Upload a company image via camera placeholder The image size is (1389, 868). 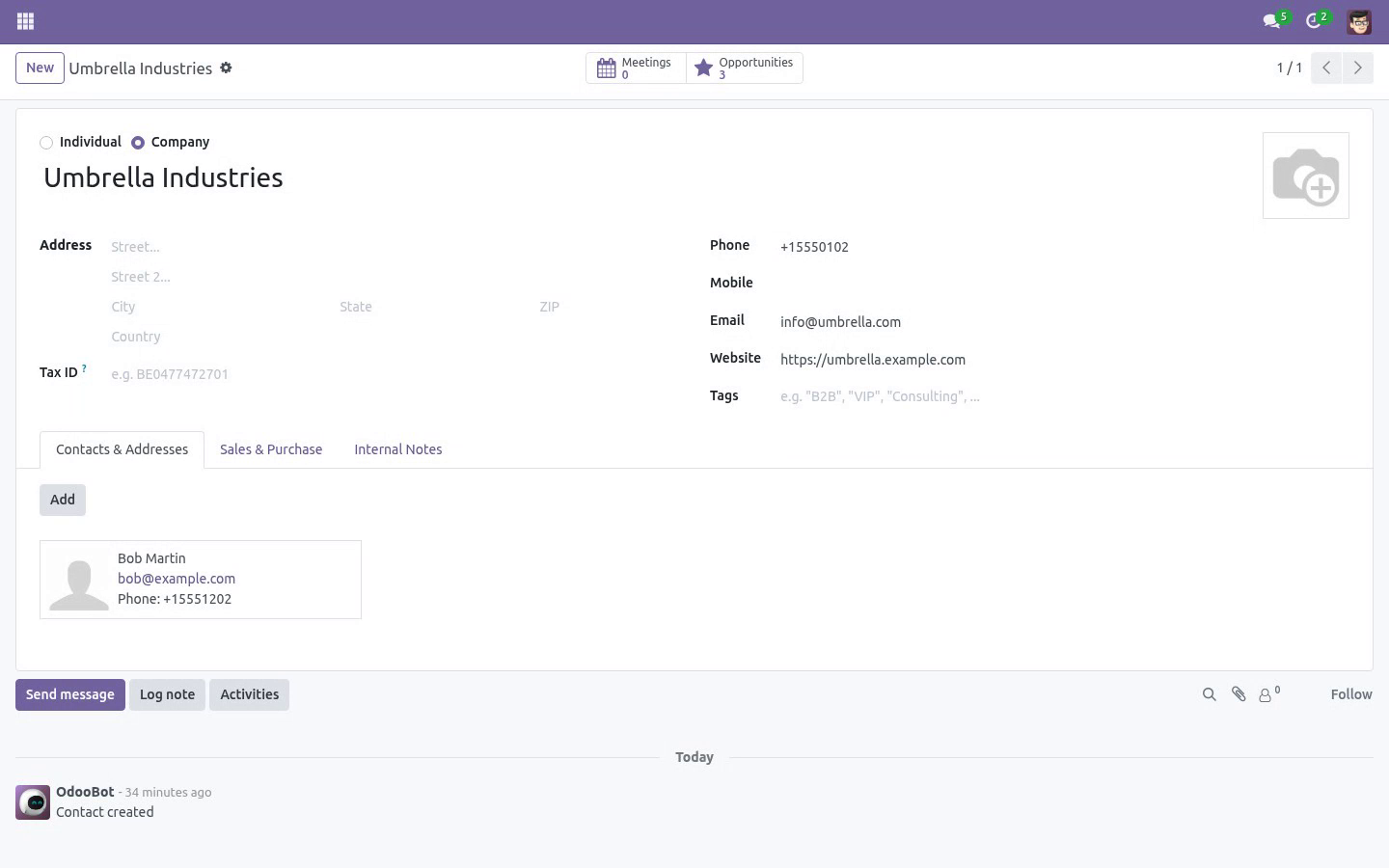1306,176
